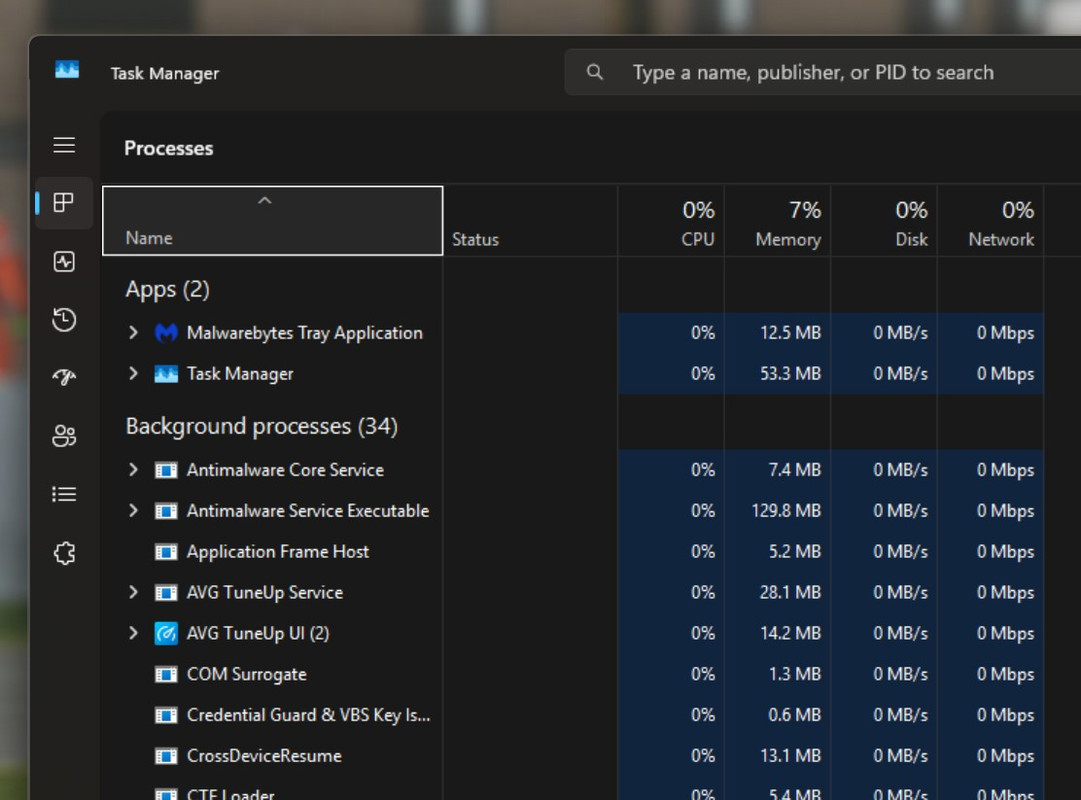Click the COM Surrogate icon
The width and height of the screenshot is (1081, 800).
point(166,674)
